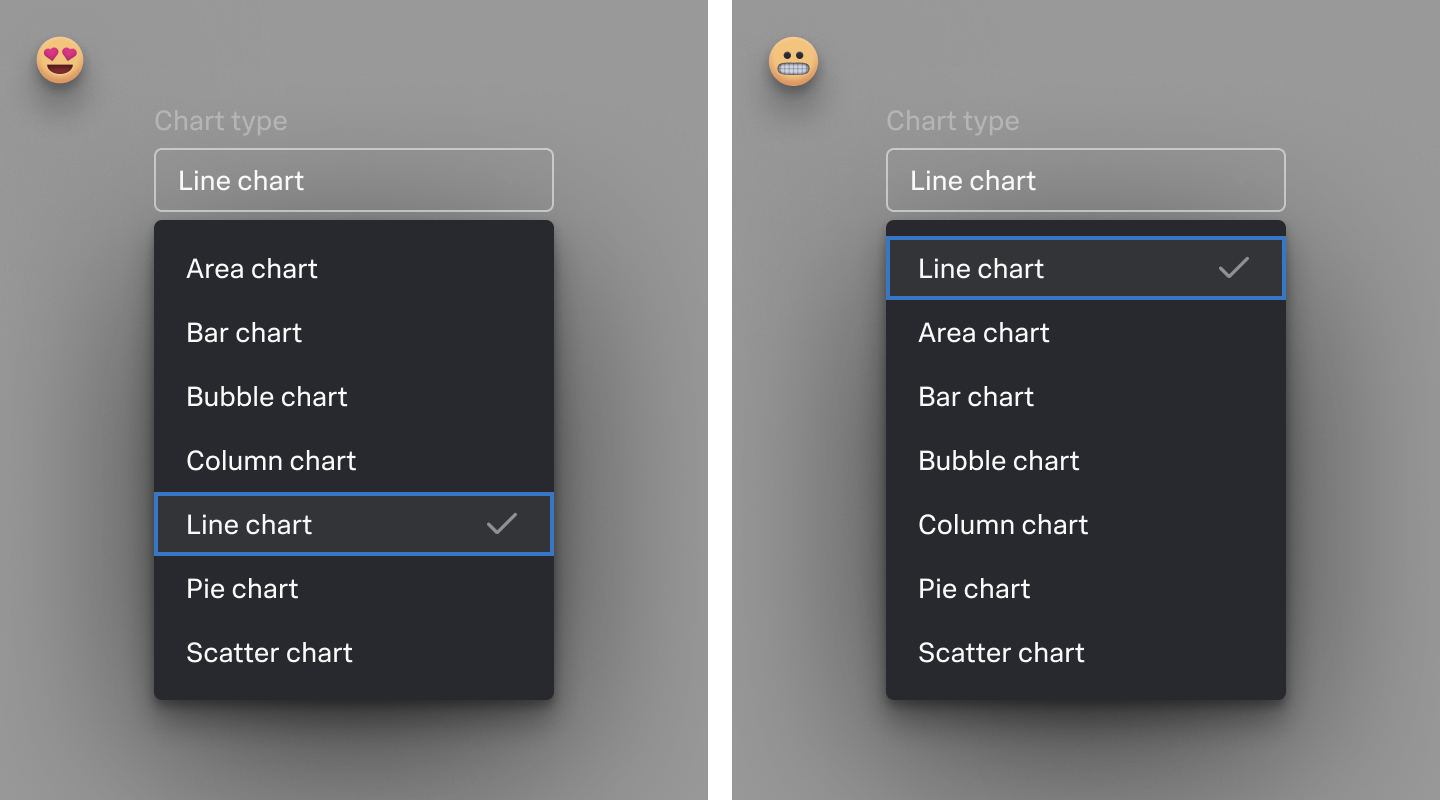Select Scatter chart from the right menu

[1001, 652]
